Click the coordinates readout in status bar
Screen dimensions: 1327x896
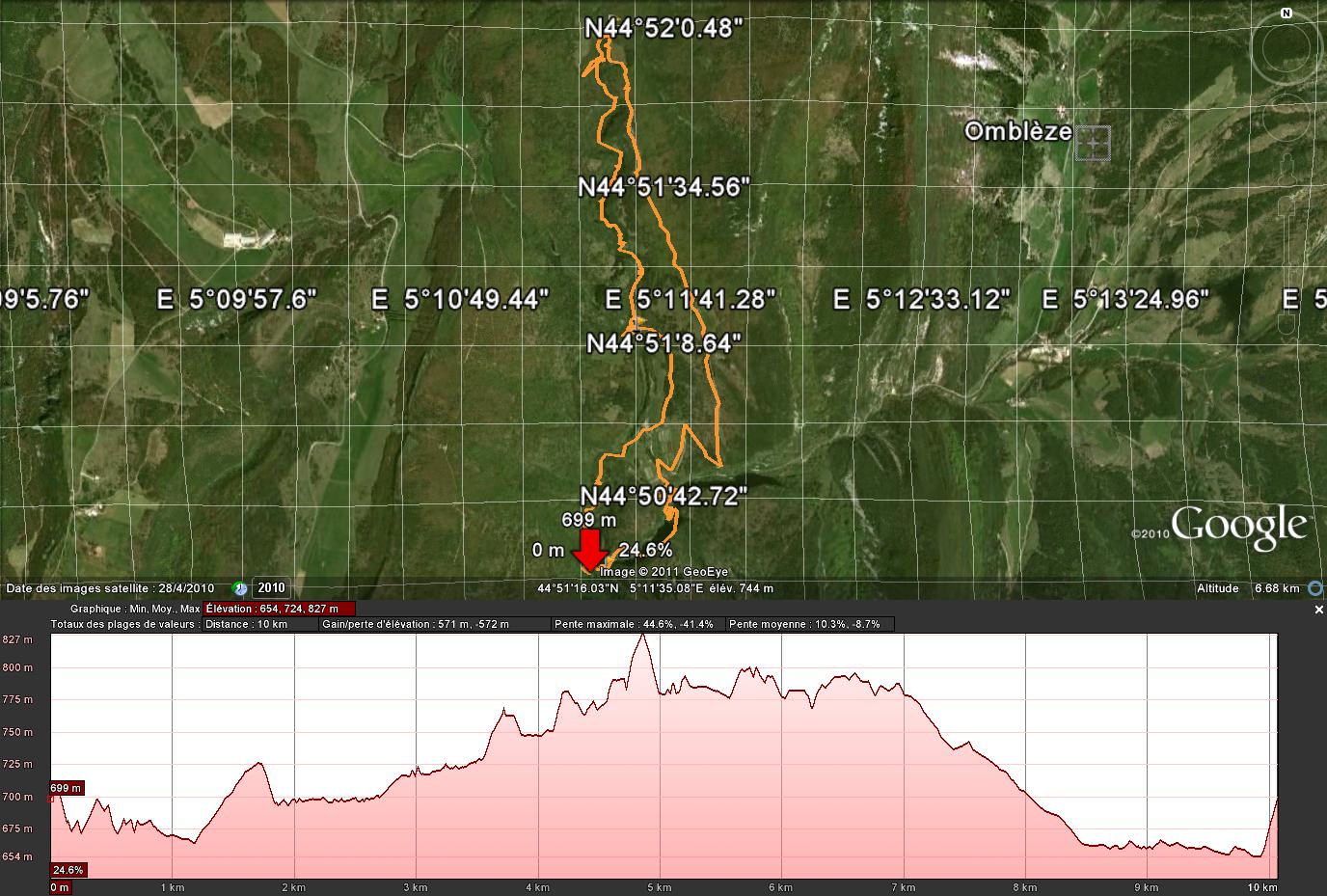pyautogui.click(x=655, y=588)
